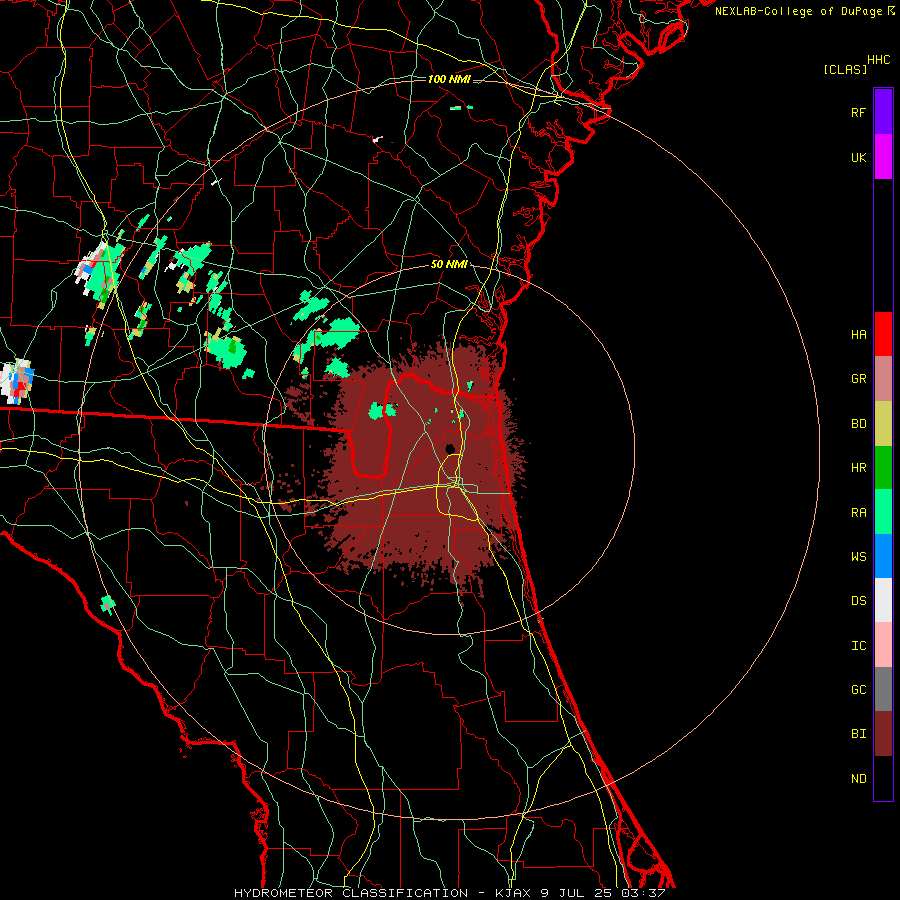
Task: Click the UK magenta legend swatch
Action: coord(883,157)
